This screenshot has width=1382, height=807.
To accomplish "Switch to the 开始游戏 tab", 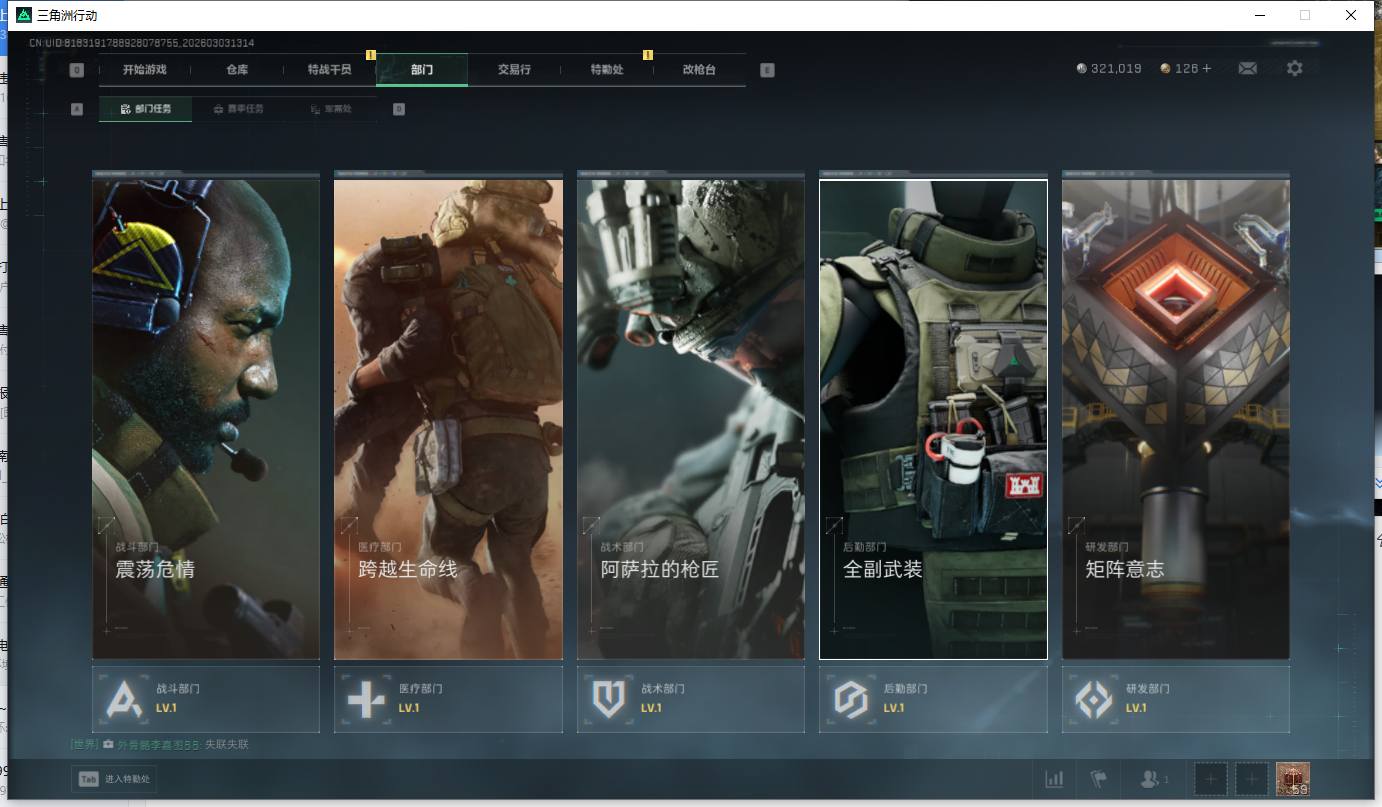I will (145, 70).
